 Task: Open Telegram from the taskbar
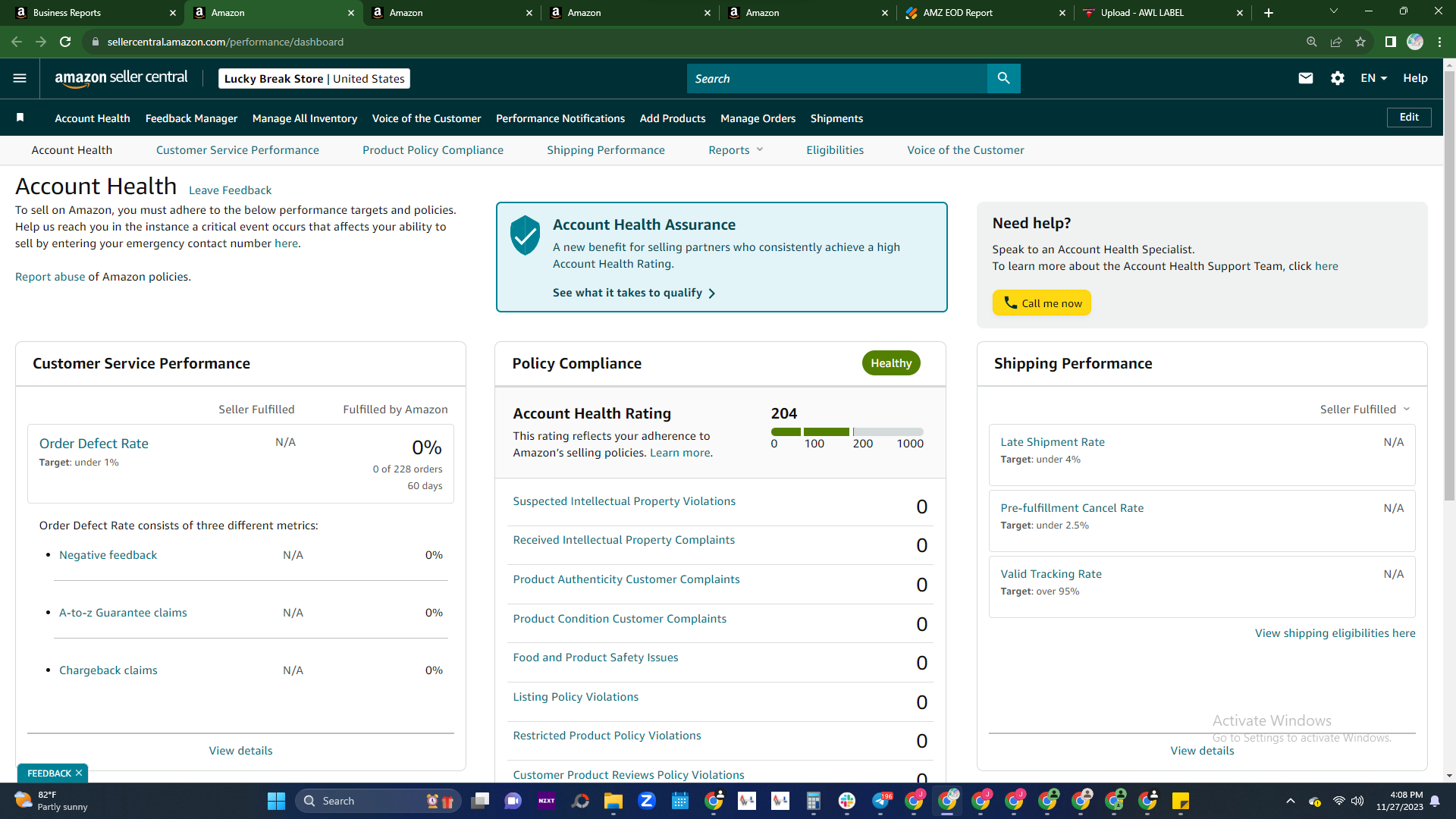click(x=881, y=801)
